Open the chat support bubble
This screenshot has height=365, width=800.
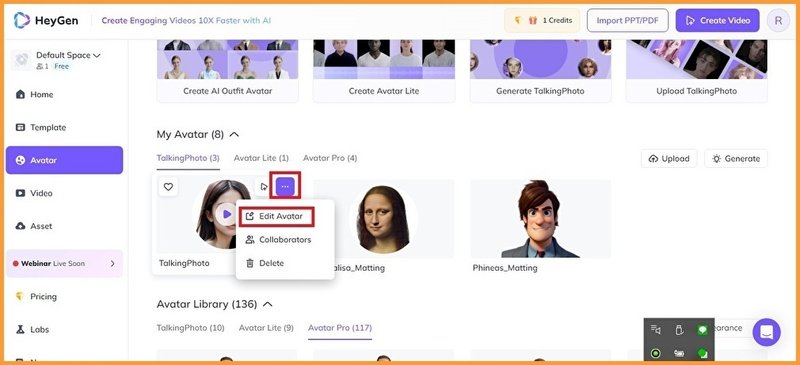point(766,332)
